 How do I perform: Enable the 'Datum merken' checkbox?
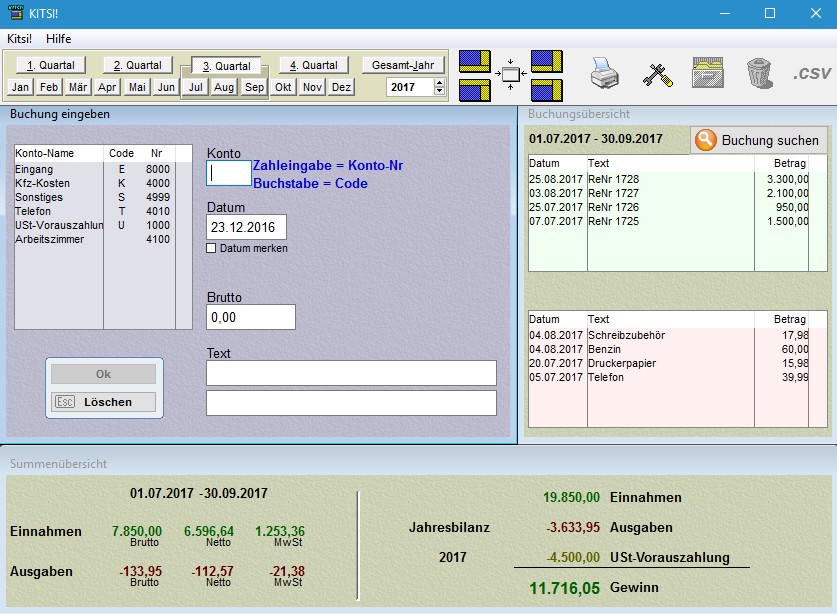[211, 248]
